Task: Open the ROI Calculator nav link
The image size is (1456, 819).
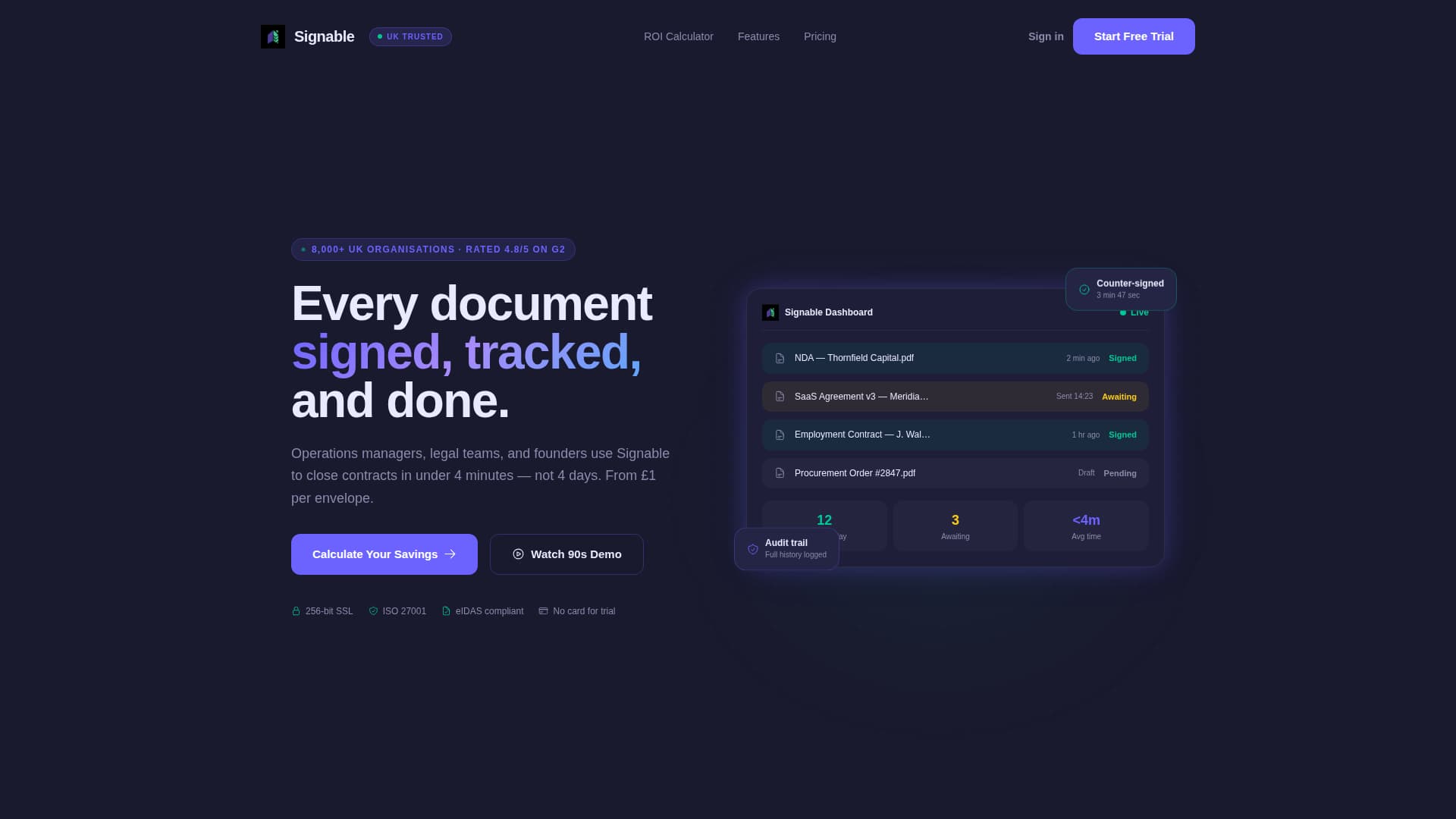Action: click(x=679, y=36)
